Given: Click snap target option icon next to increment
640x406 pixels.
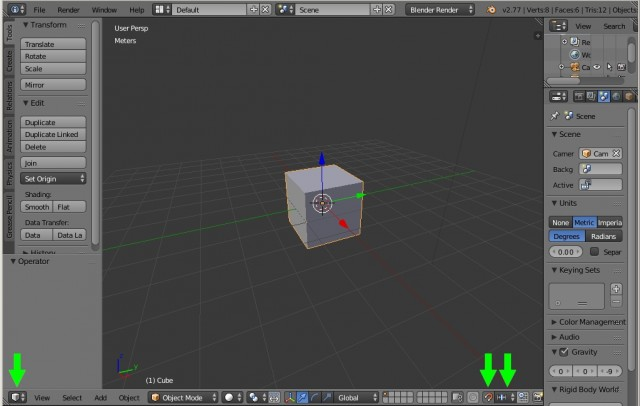Looking at the screenshot, I should [x=523, y=397].
